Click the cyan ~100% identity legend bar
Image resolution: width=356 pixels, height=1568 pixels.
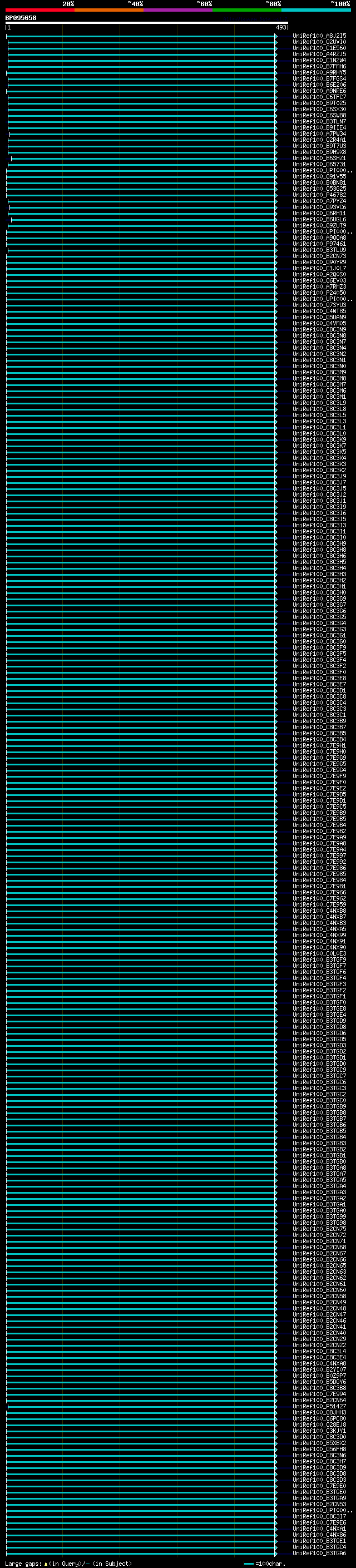[316, 10]
